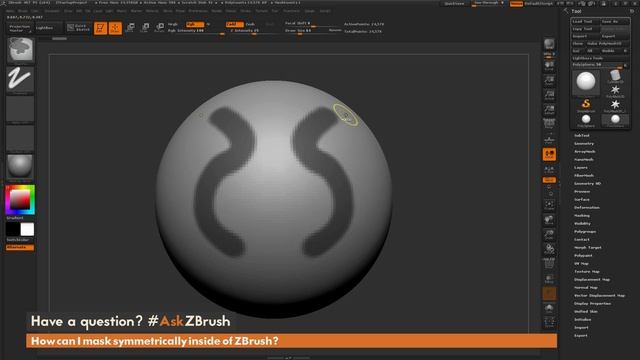Expand the Display Properties sub-palette

(x=592, y=303)
